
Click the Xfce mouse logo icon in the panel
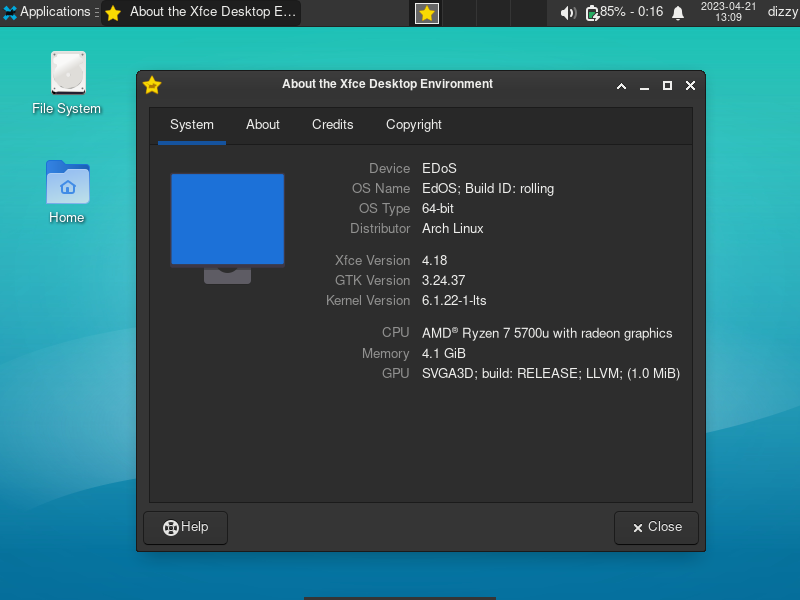(x=10, y=12)
